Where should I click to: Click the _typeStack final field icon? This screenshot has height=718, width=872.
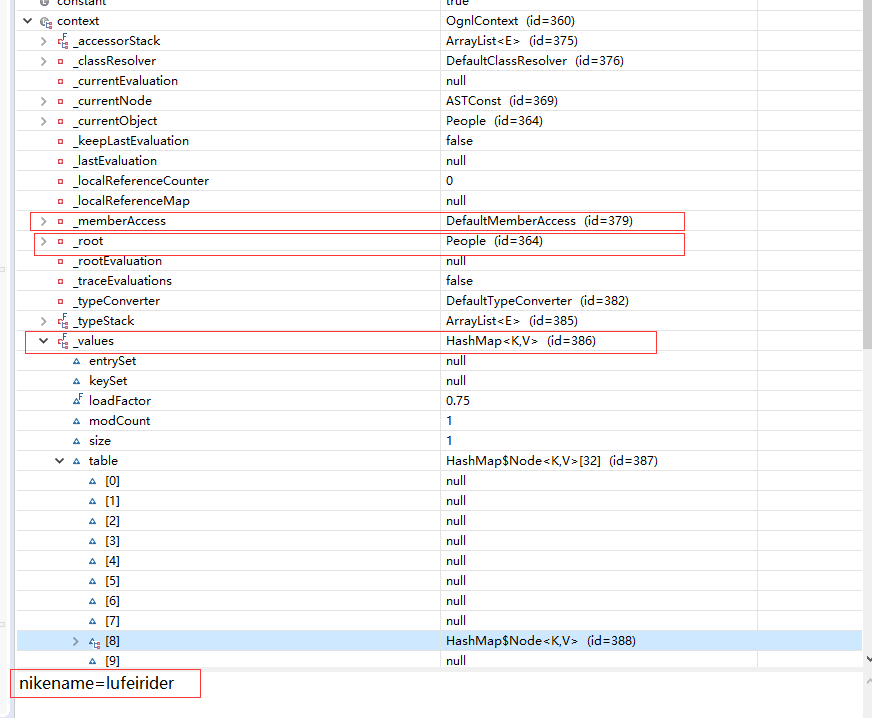pyautogui.click(x=63, y=321)
